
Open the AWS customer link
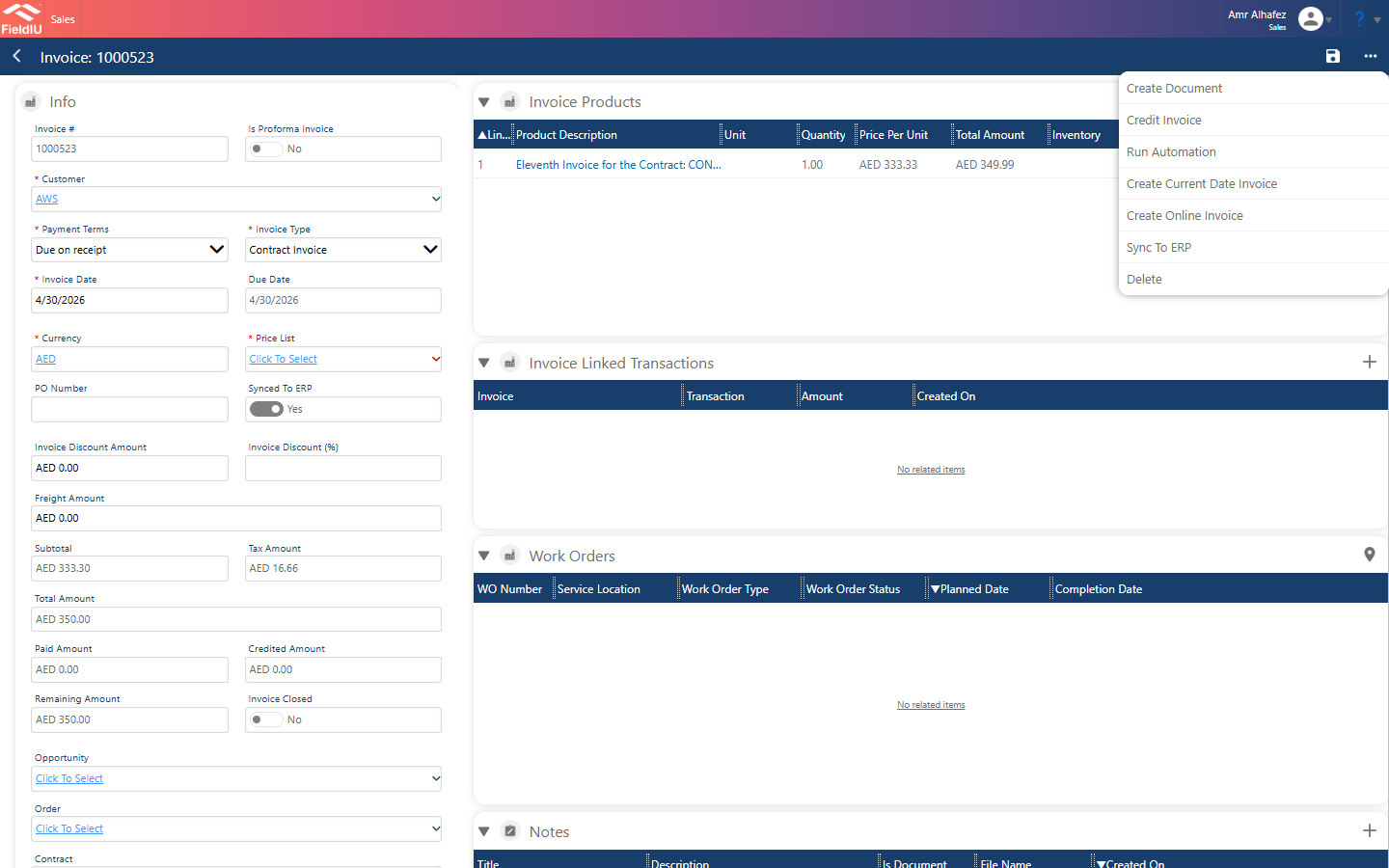[x=46, y=199]
